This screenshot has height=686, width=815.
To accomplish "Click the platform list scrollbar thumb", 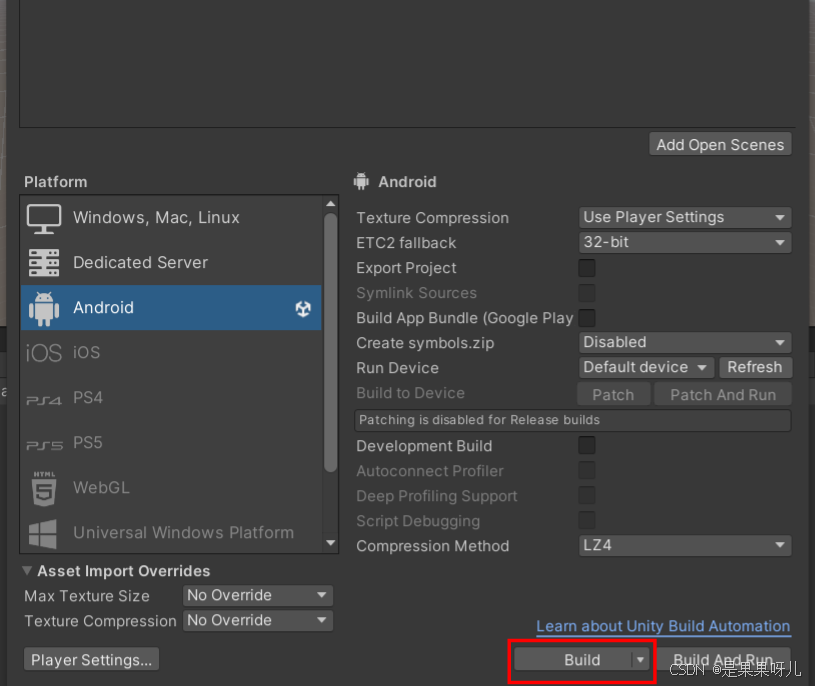I will (331, 343).
